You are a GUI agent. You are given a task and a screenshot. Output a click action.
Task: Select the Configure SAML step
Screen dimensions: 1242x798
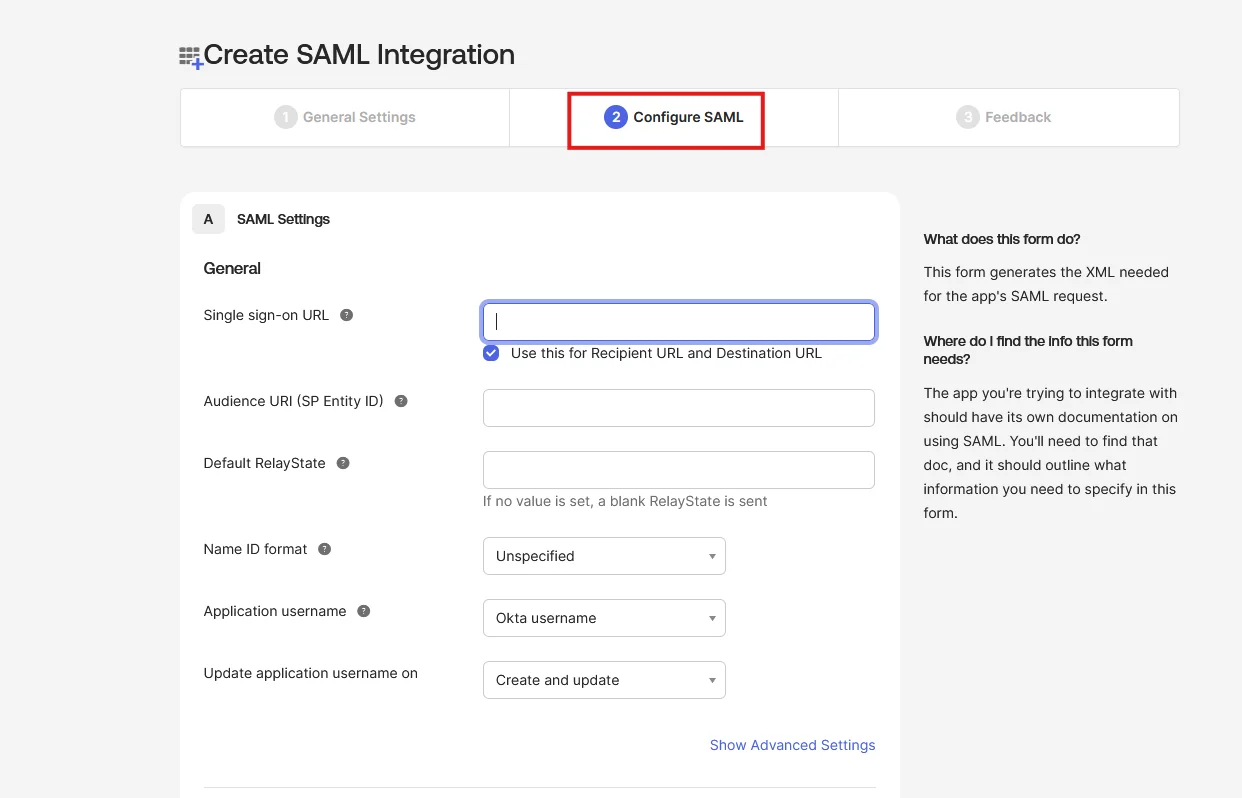point(665,117)
